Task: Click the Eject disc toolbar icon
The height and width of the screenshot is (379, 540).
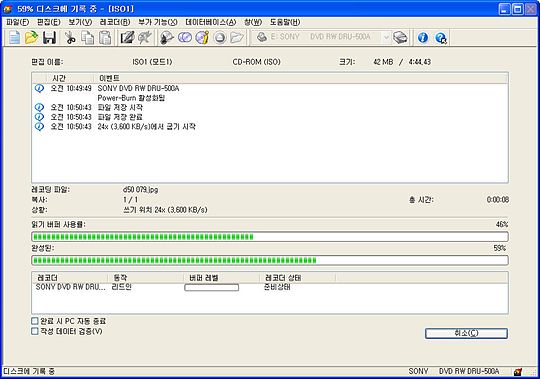Action: coord(220,38)
